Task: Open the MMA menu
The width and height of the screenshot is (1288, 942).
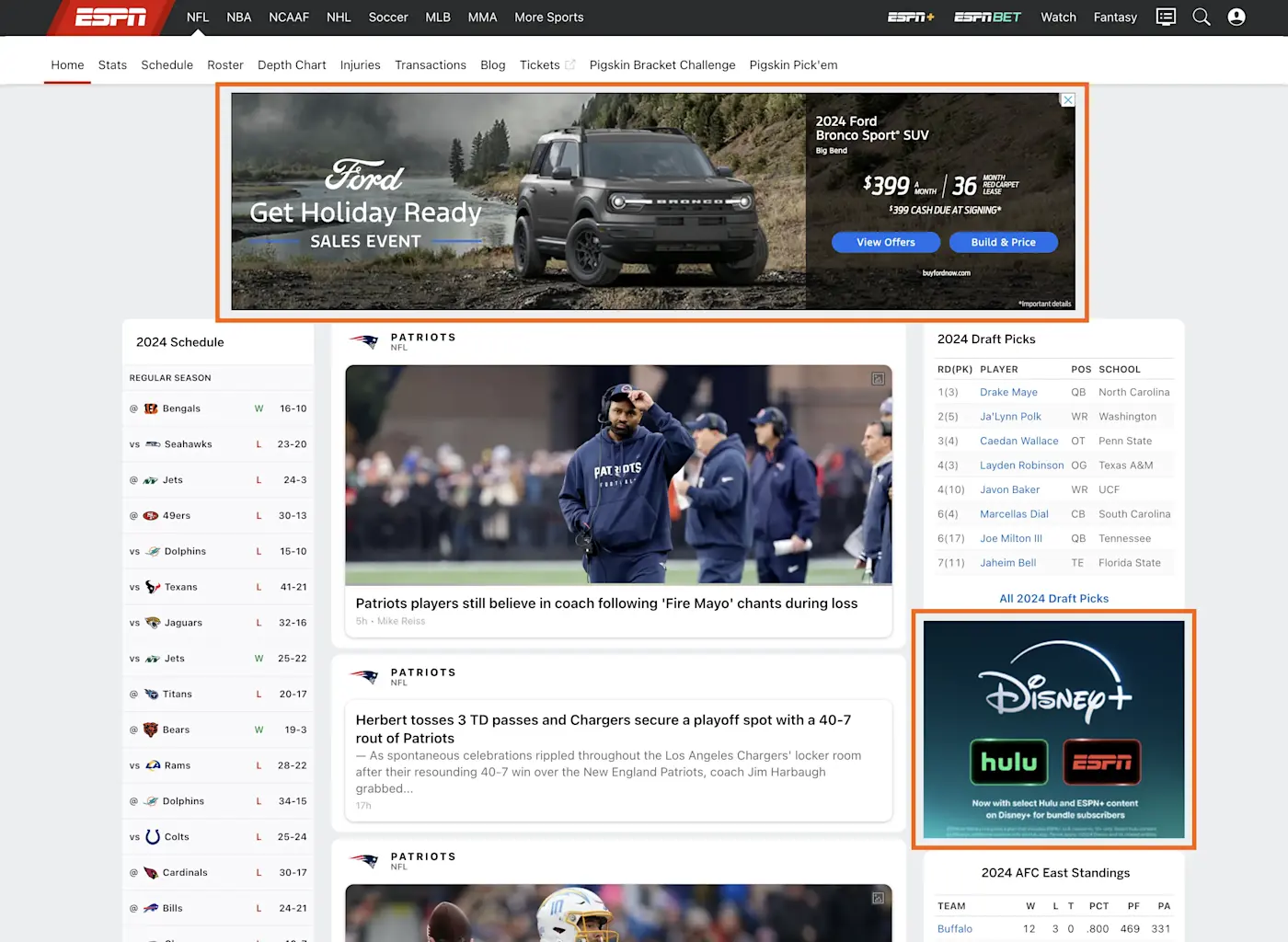Action: pyautogui.click(x=482, y=17)
